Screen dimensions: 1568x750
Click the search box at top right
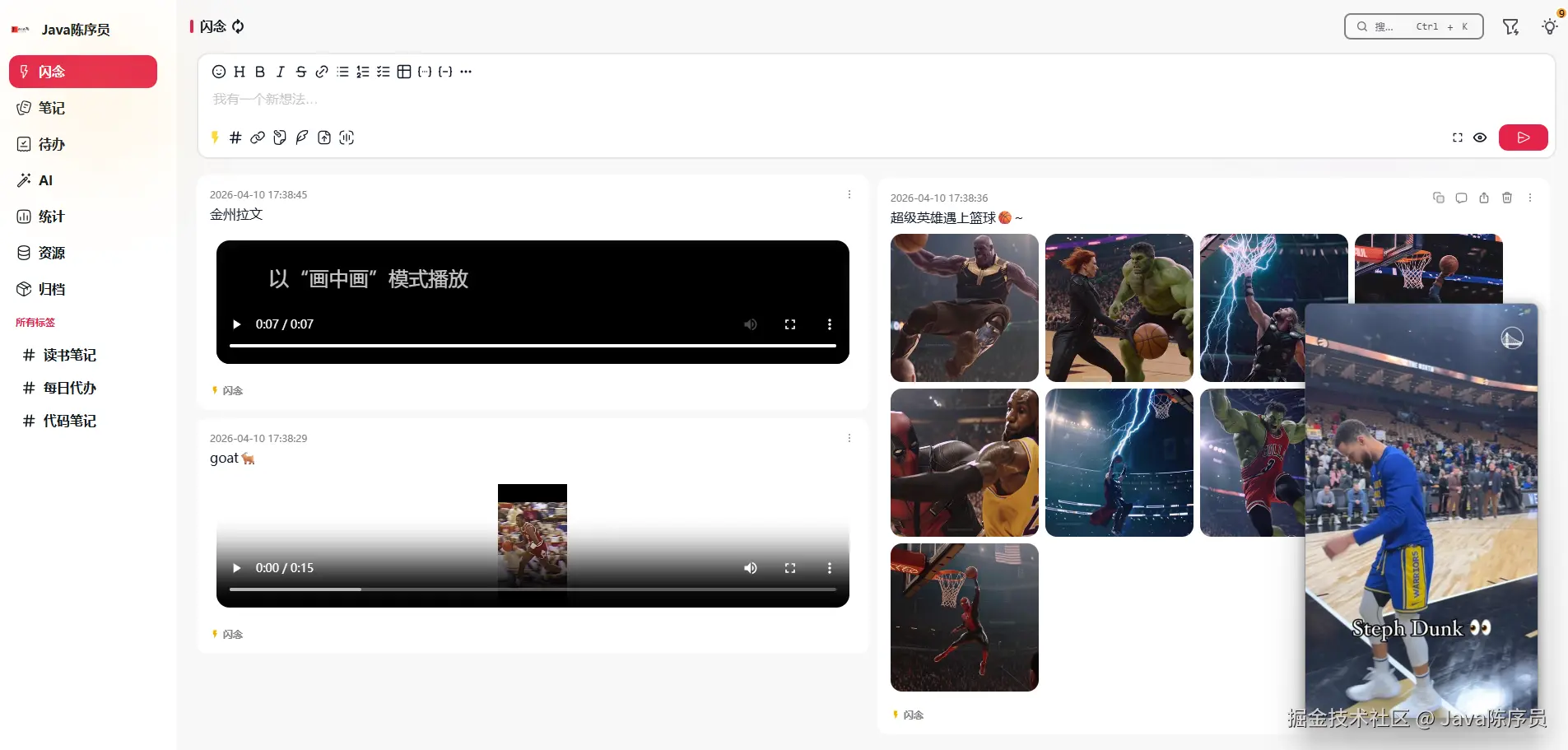tap(1414, 26)
